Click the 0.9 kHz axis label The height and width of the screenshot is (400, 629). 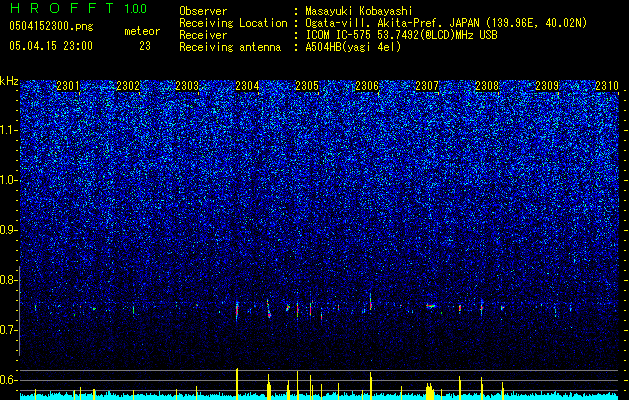(9, 230)
